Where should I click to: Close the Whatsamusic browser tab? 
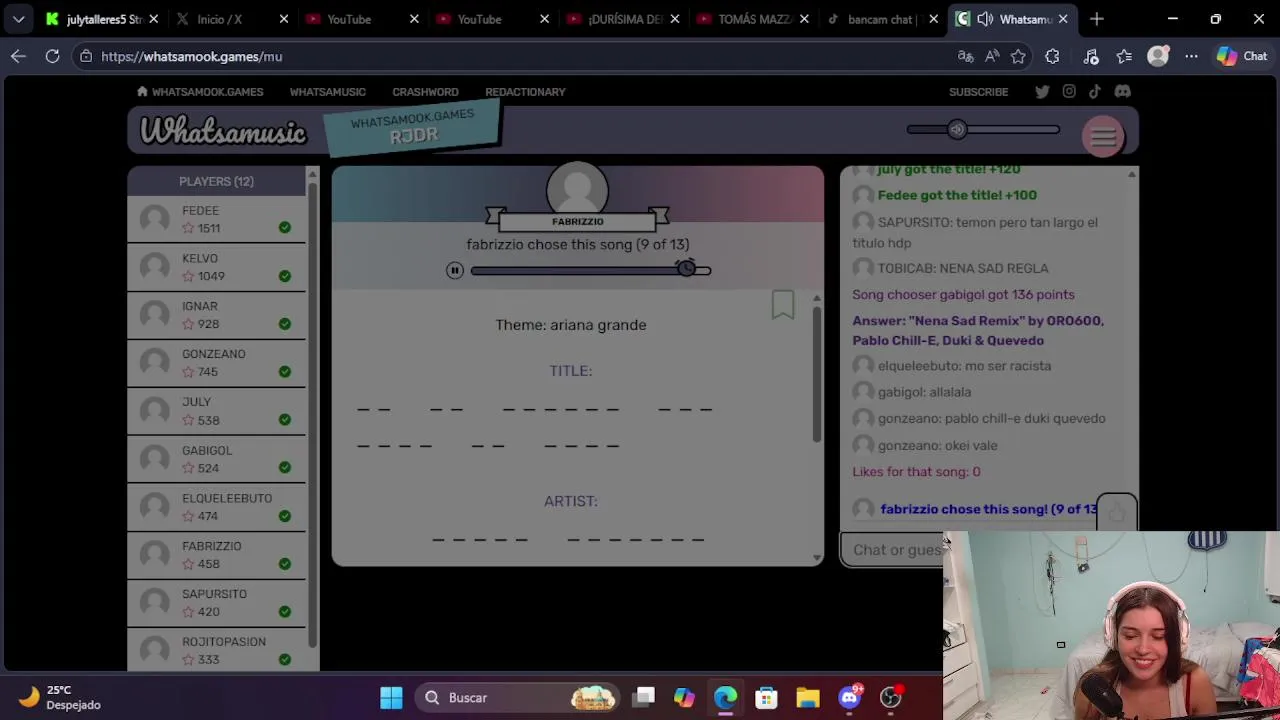coord(1063,19)
